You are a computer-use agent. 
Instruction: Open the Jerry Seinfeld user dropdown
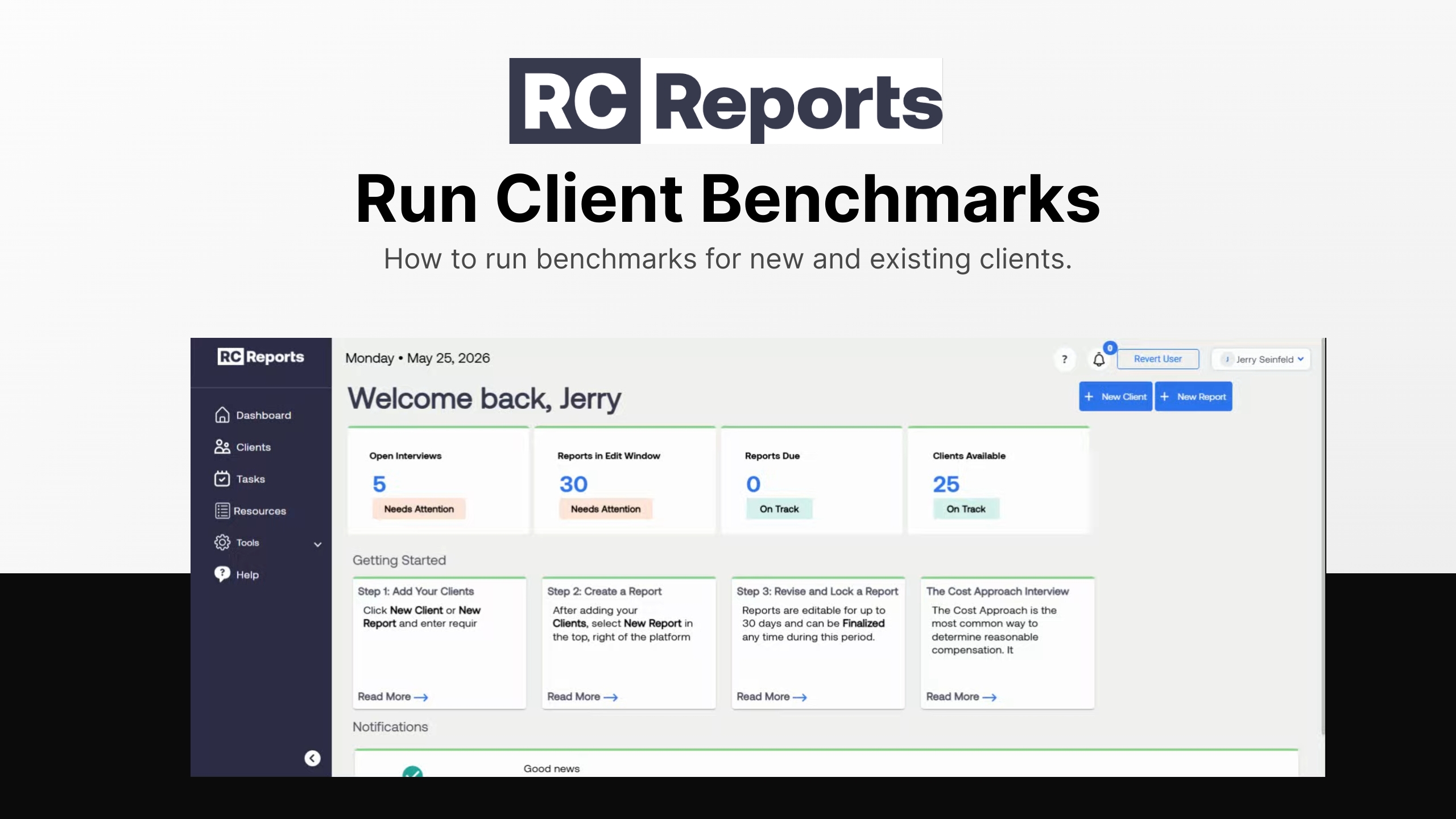click(x=1261, y=359)
